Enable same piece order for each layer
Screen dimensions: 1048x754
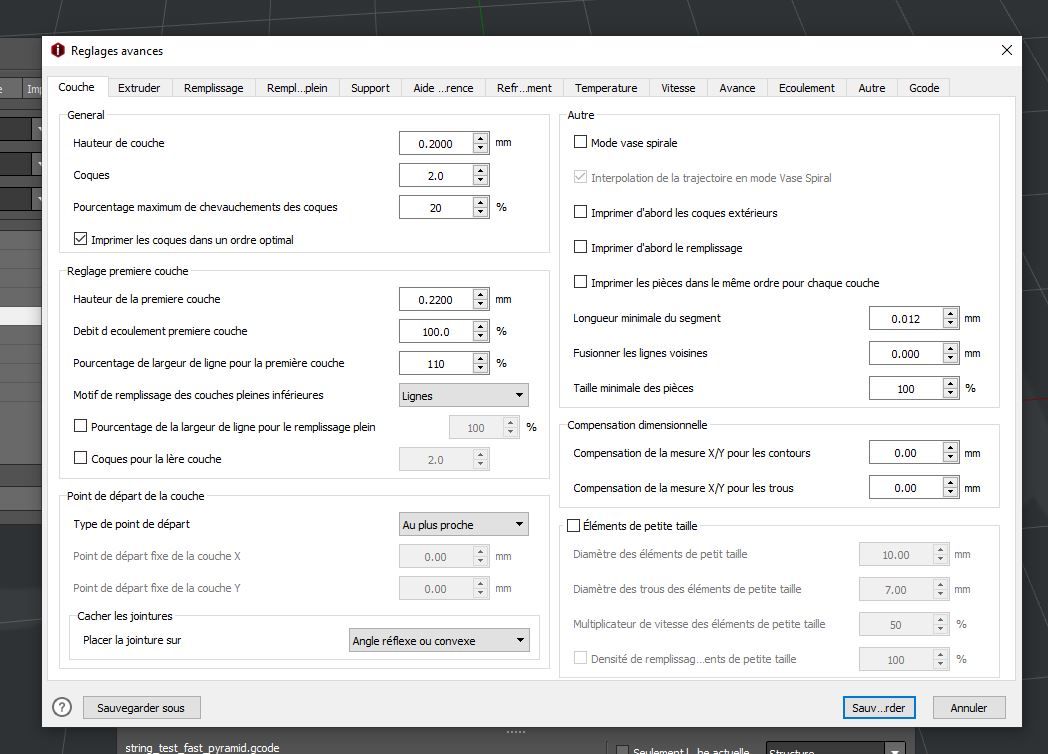click(580, 282)
